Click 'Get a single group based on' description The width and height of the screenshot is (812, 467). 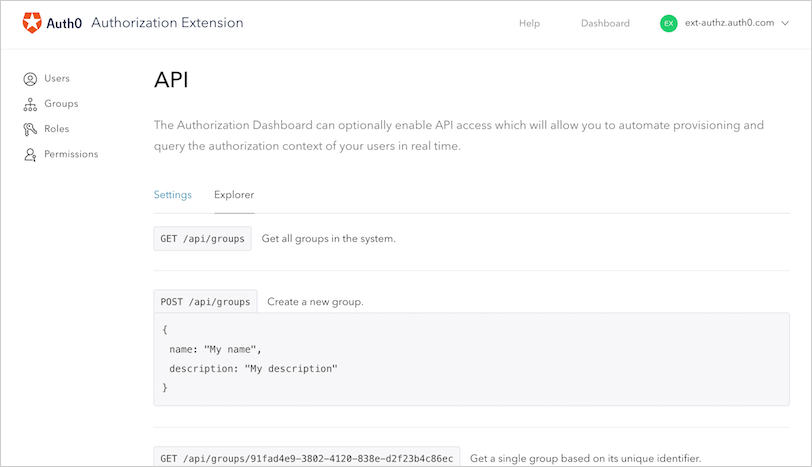point(585,458)
